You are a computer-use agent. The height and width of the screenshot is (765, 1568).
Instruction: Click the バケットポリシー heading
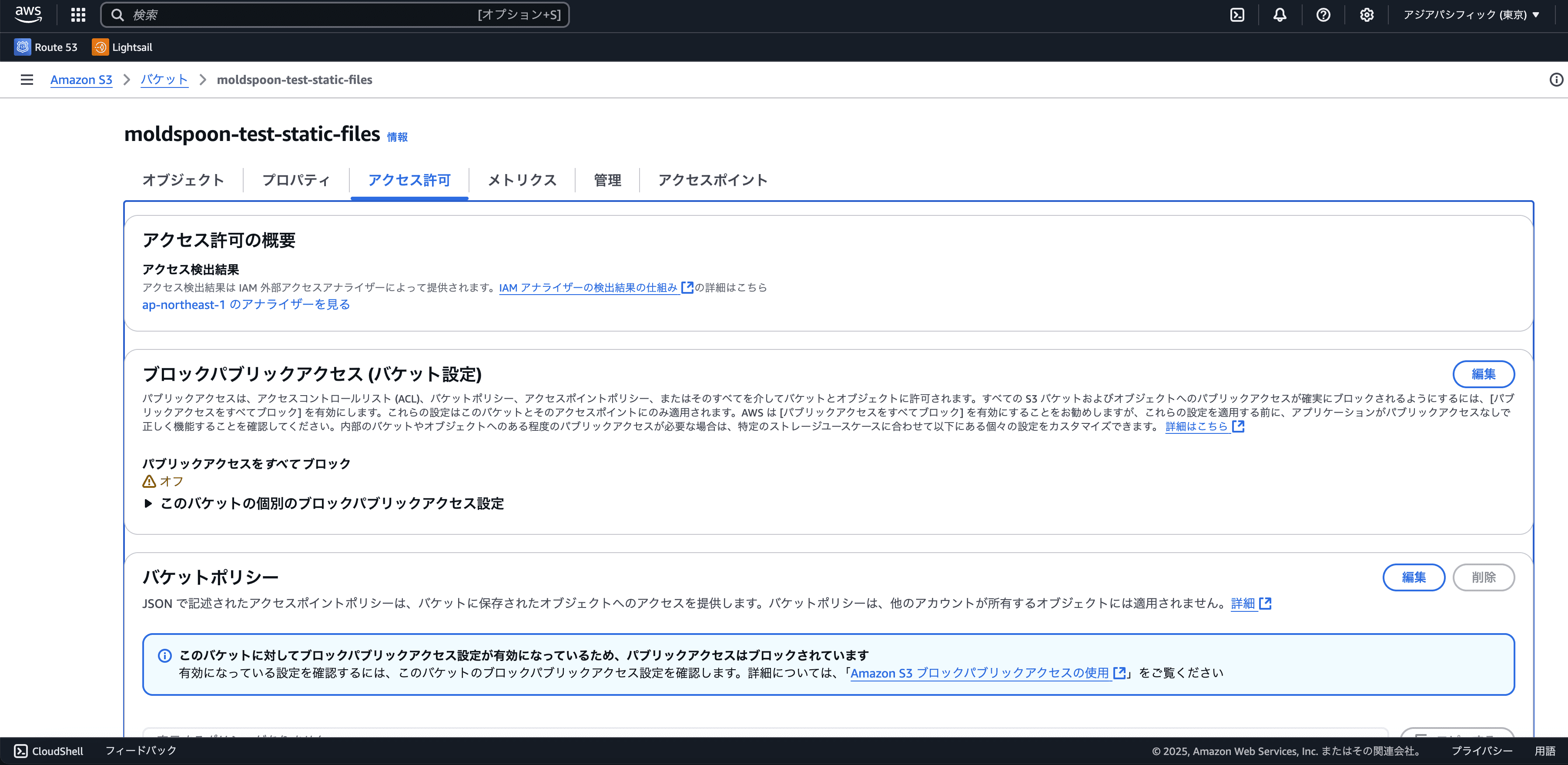[x=211, y=577]
